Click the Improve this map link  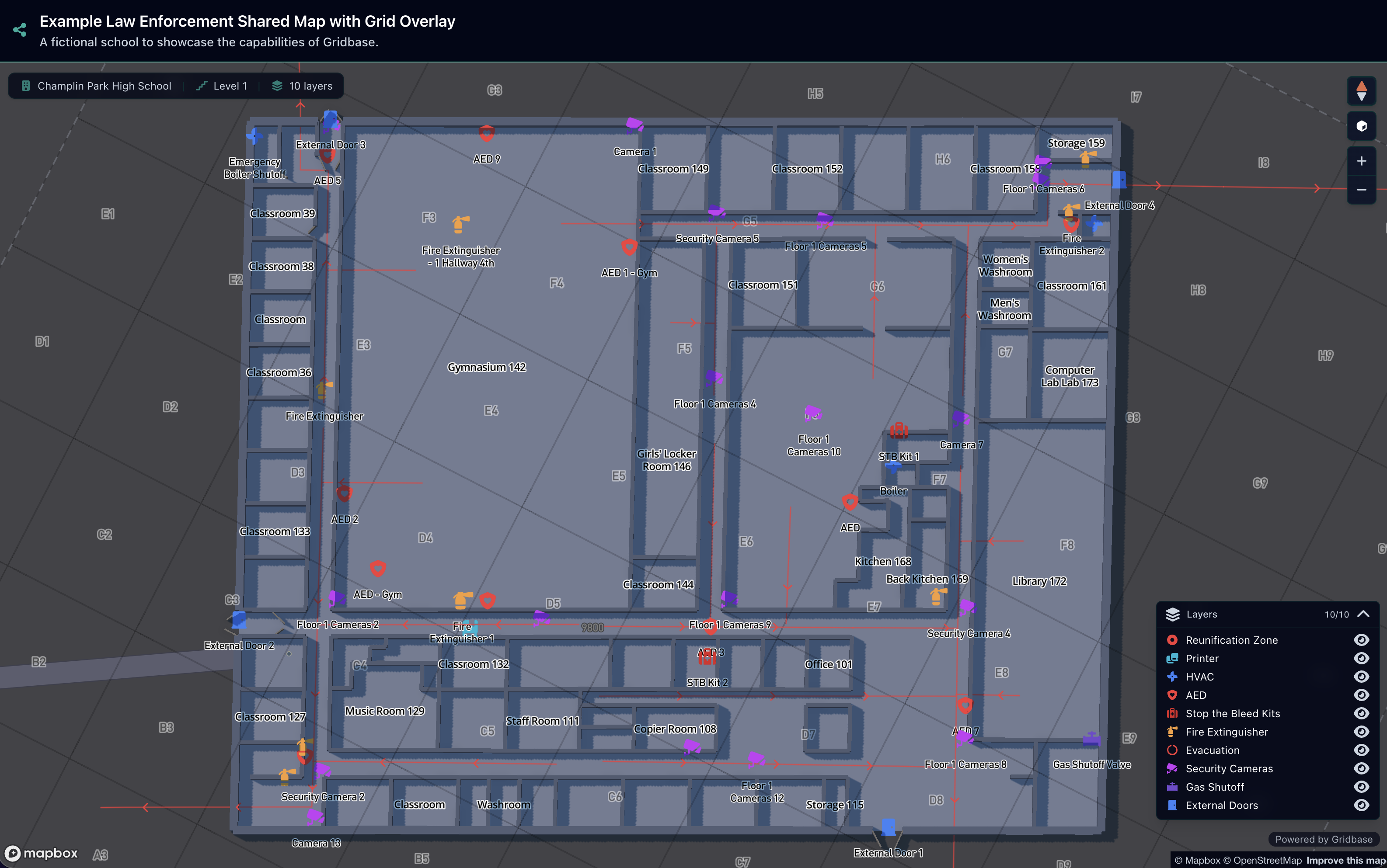pos(1345,860)
